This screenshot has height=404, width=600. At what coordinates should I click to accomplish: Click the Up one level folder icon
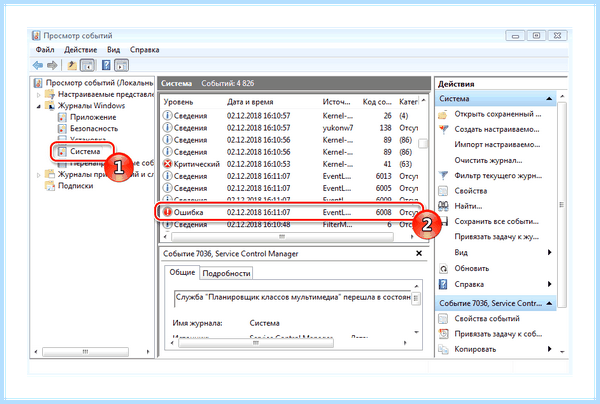72,65
